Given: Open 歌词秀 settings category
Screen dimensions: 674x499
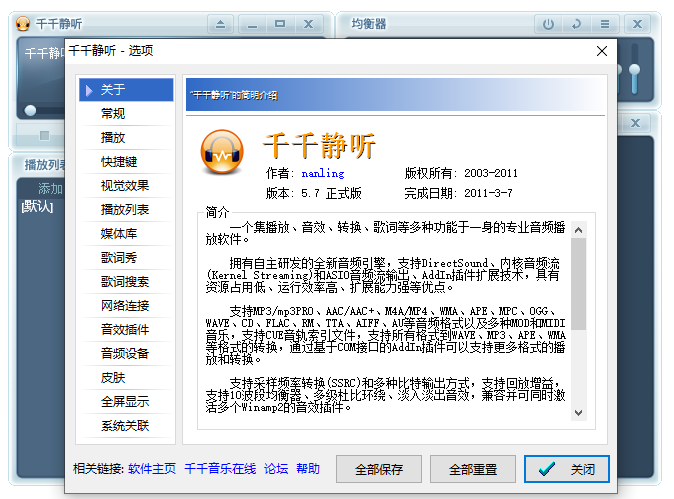Looking at the screenshot, I should coord(119,258).
